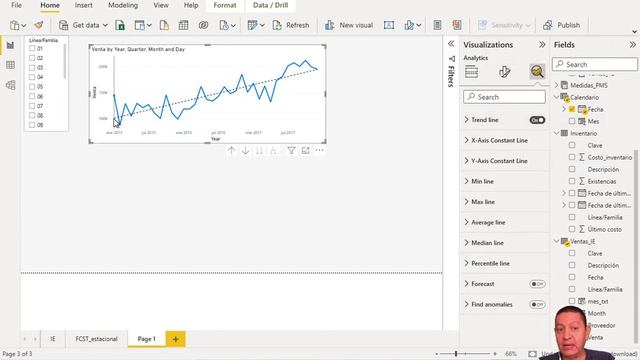Image resolution: width=640 pixels, height=360 pixels.
Task: Switch to the FCST_estacional page tab
Action: click(96, 339)
